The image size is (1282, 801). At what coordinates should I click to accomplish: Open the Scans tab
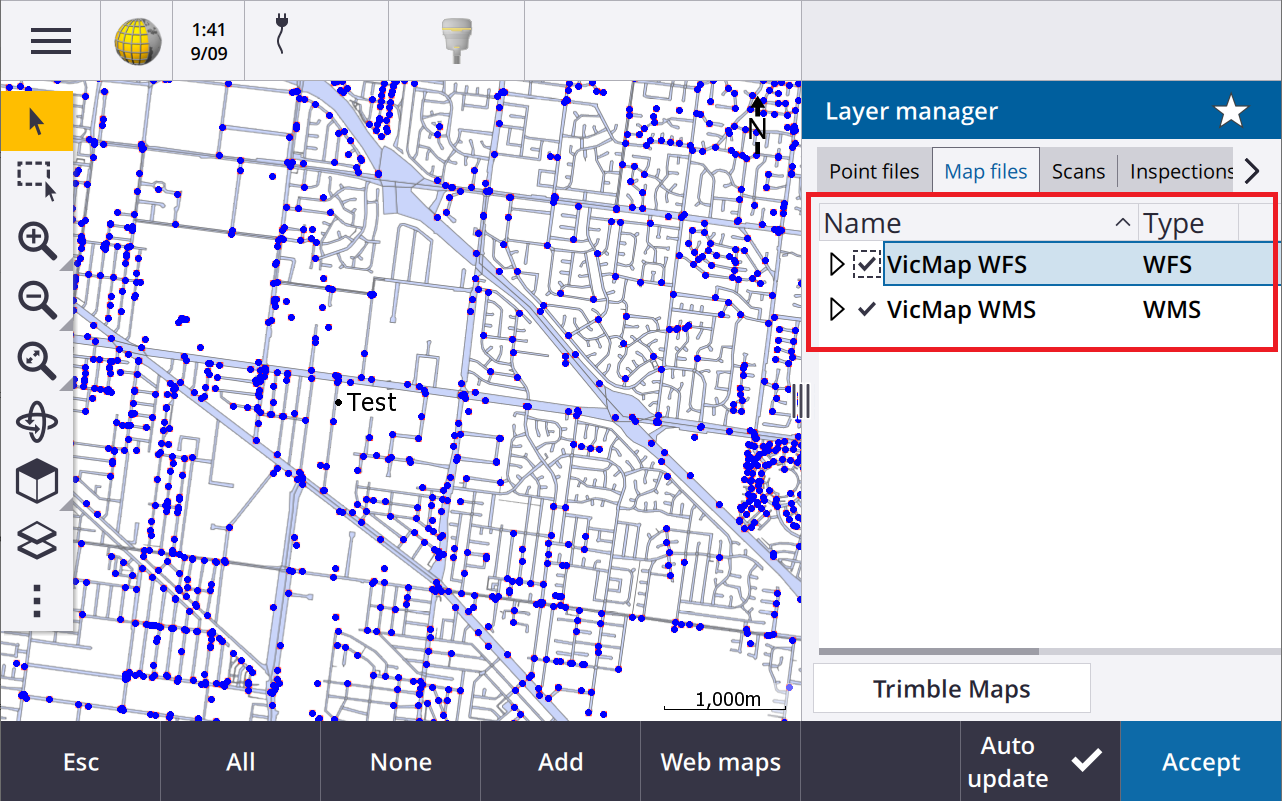coord(1078,171)
